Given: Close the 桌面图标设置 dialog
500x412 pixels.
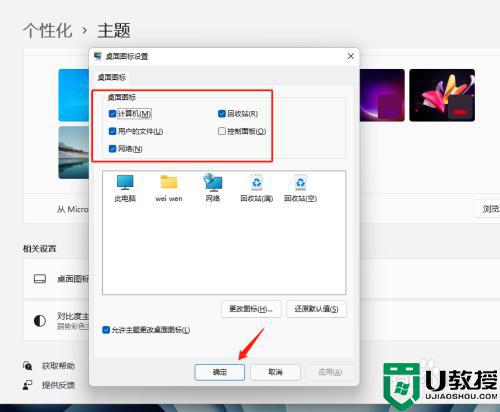Looking at the screenshot, I should 351,56.
